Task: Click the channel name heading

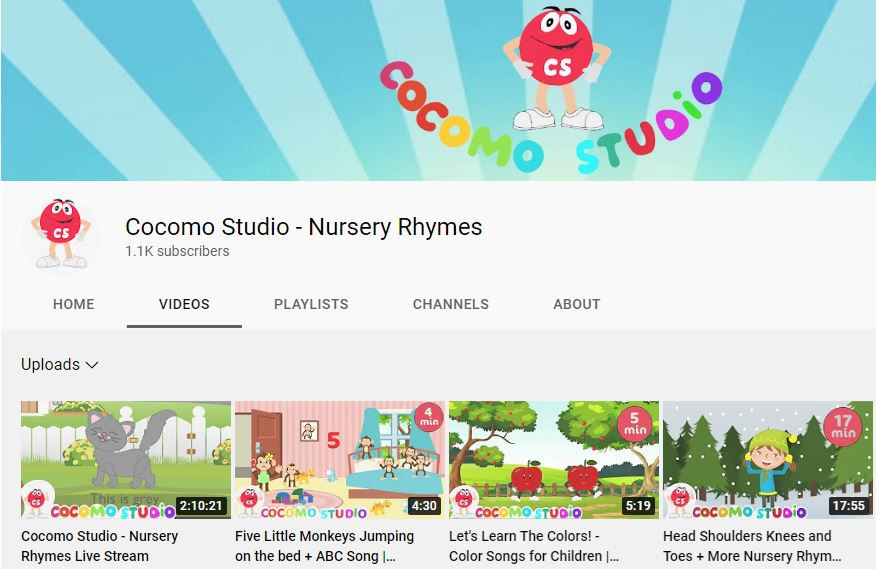Action: (x=303, y=227)
